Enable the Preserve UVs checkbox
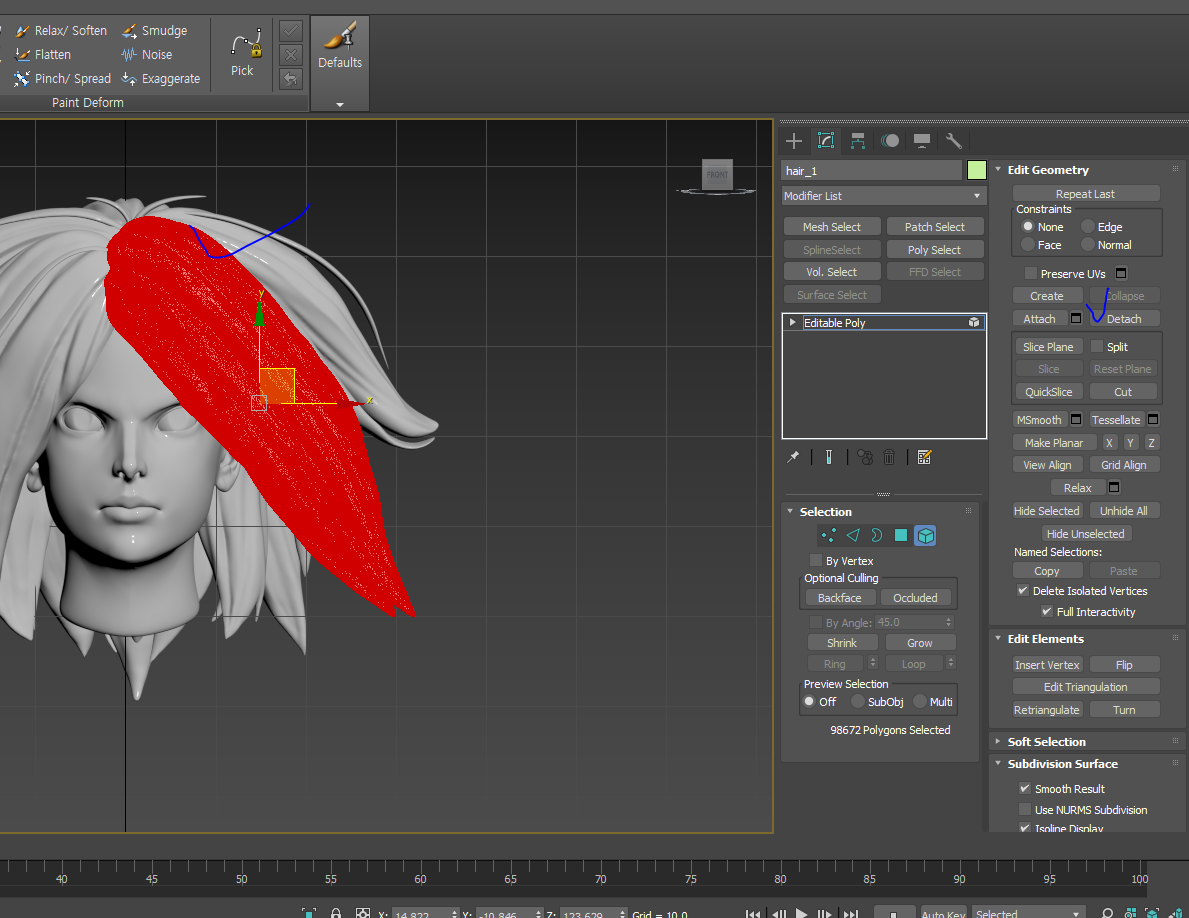Viewport: 1189px width, 918px height. [1031, 273]
